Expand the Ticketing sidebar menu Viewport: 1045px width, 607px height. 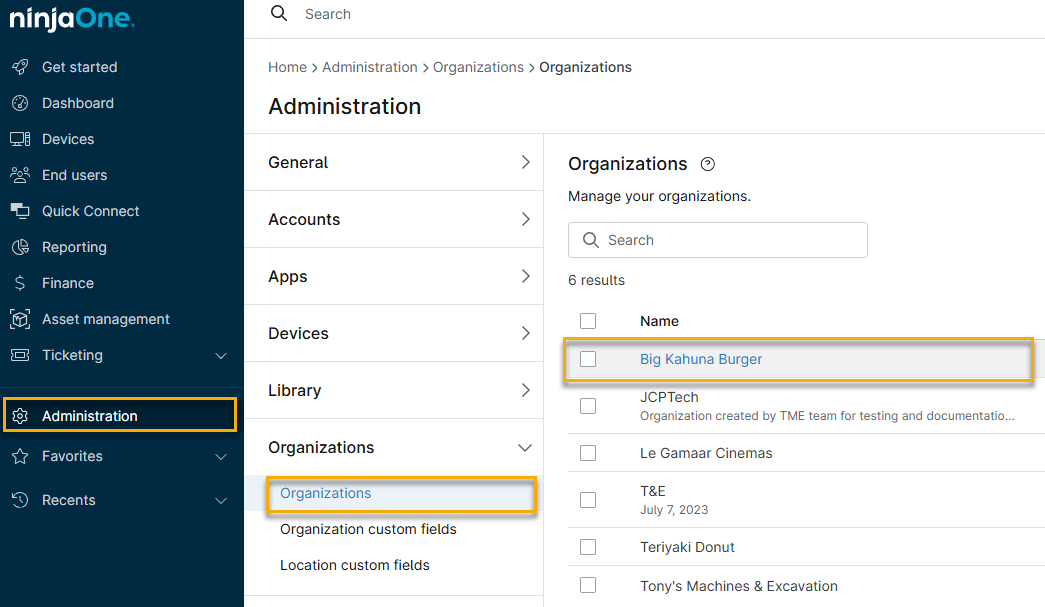click(x=221, y=355)
